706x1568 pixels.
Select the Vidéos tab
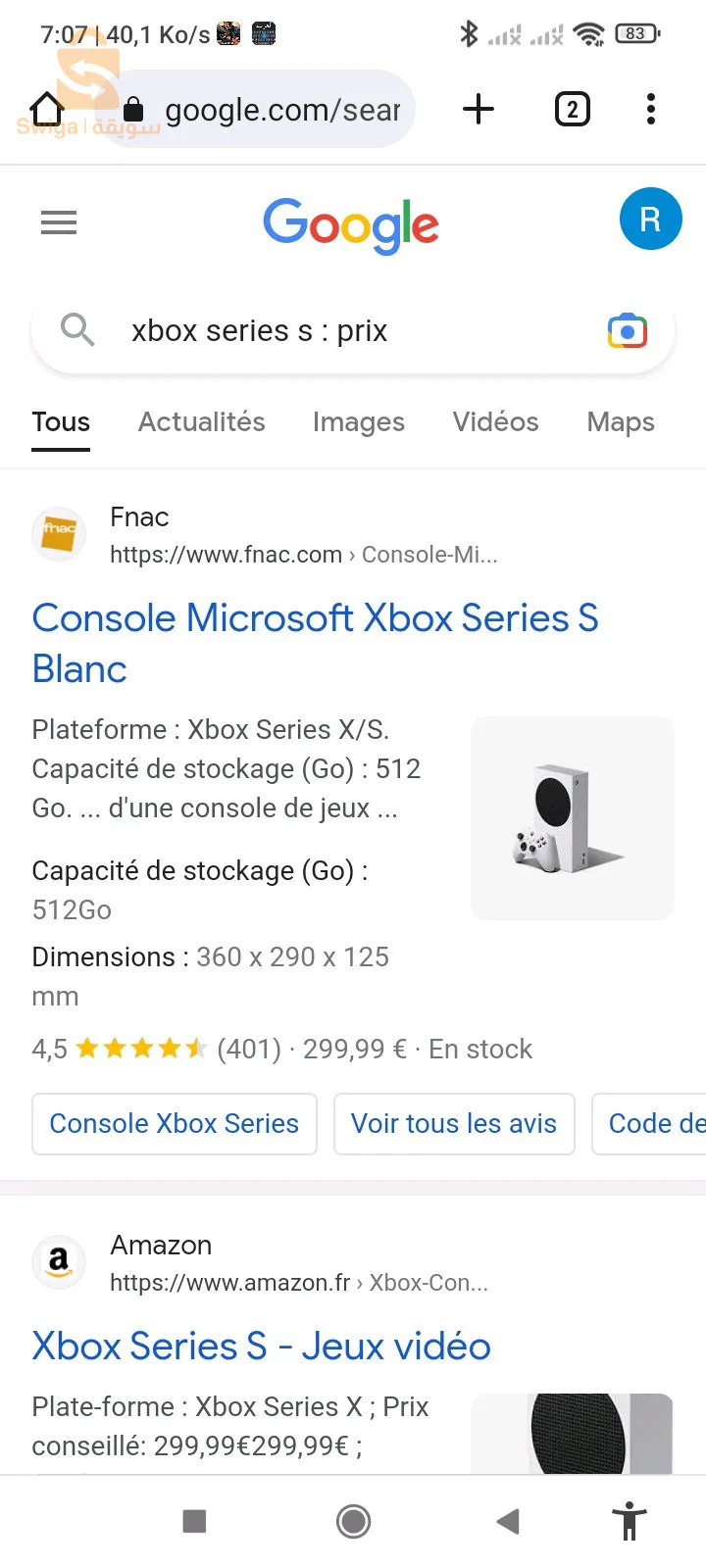(495, 421)
